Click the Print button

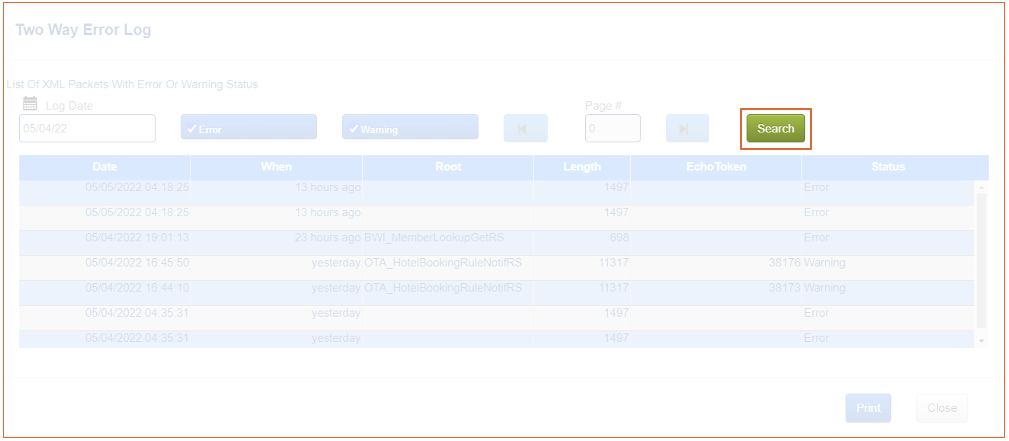coord(867,408)
